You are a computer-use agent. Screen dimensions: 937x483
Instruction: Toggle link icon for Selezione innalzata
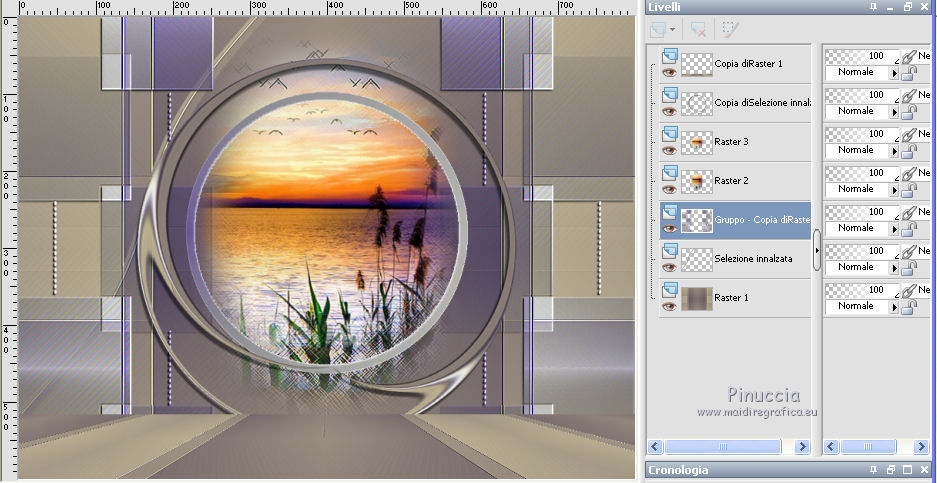coord(909,250)
